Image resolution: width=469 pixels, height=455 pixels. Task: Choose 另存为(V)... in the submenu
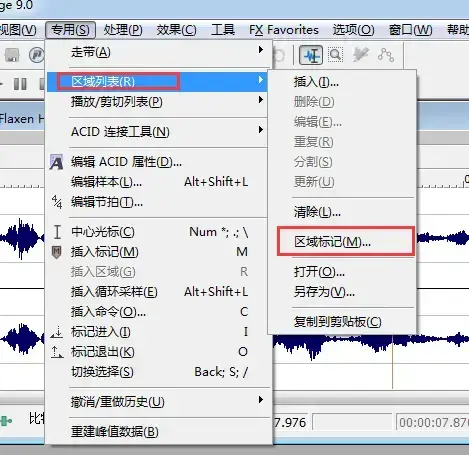pyautogui.click(x=342, y=292)
